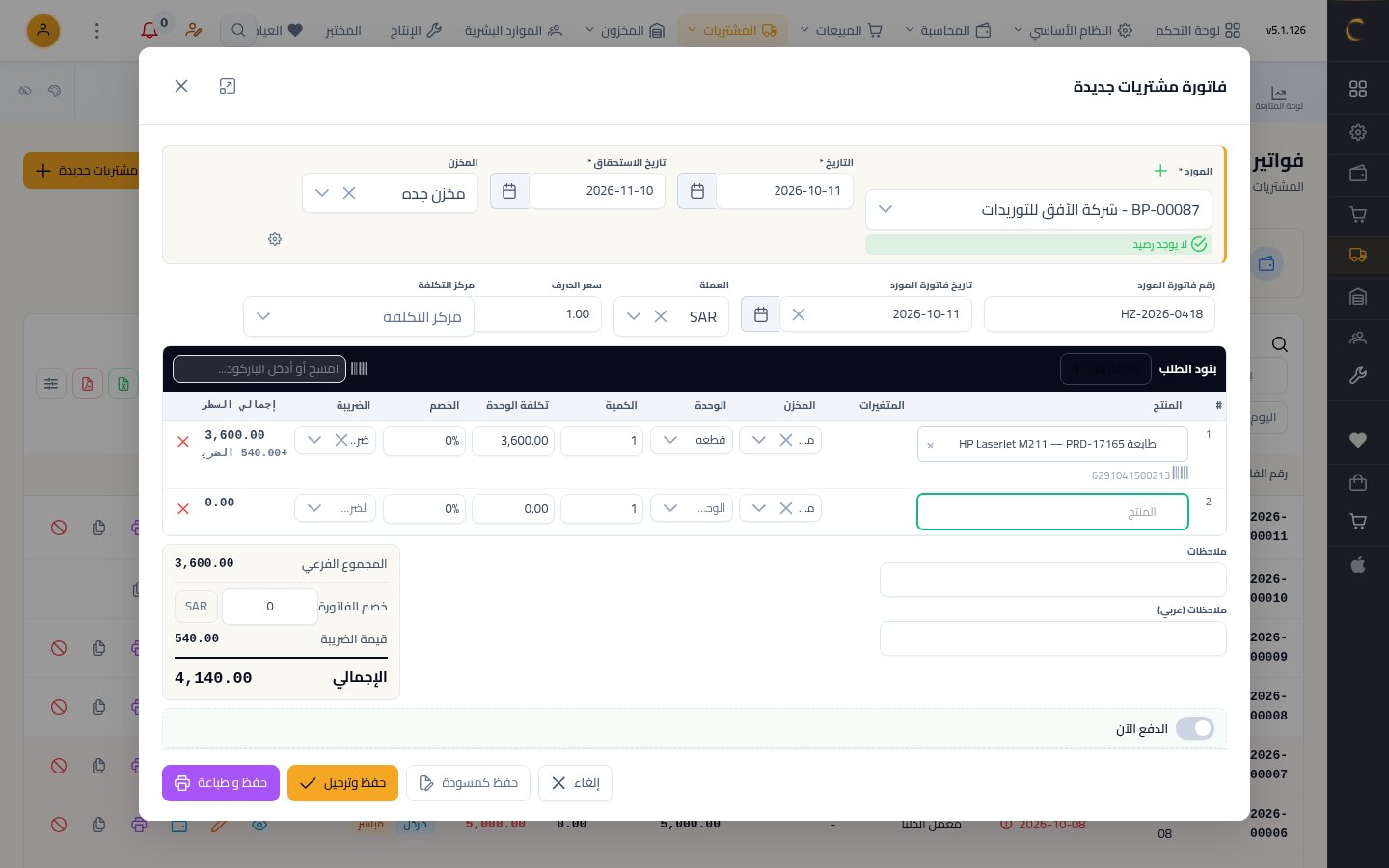Expand the مخزن جده warehouse dropdown chevron
The image size is (1389, 868).
point(322,193)
